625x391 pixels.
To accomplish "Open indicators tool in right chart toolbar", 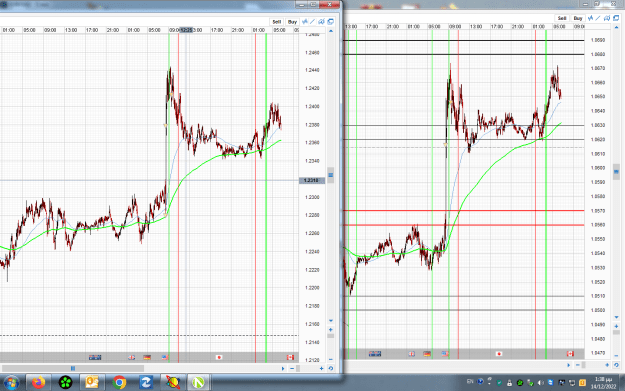I will 590,18.
